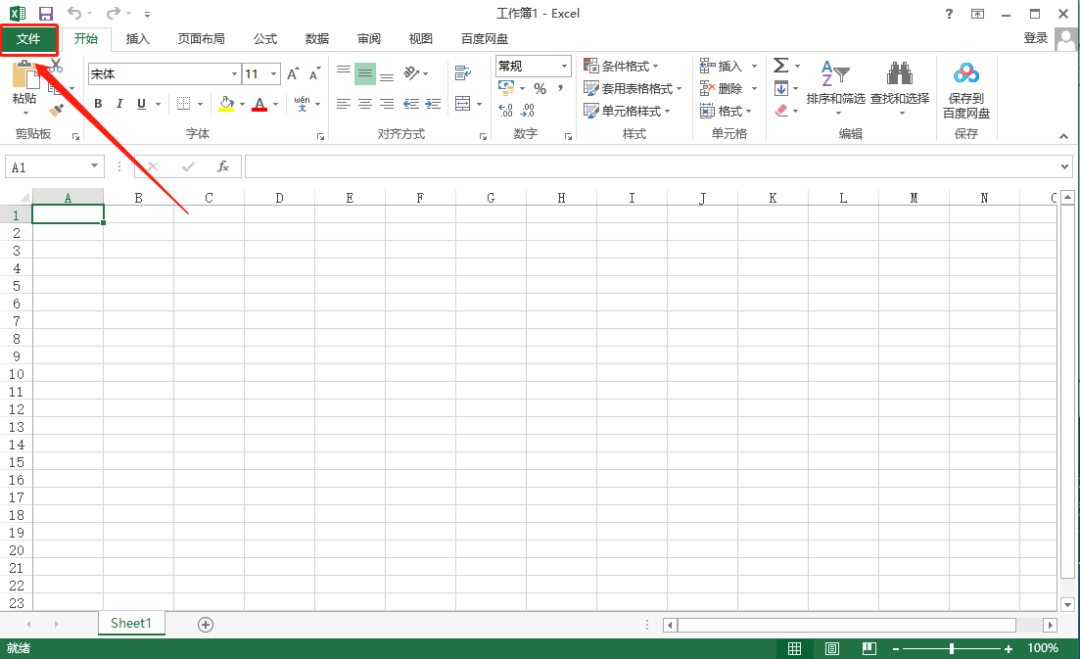1080x659 pixels.
Task: Click the Increase Indent icon
Action: pyautogui.click(x=433, y=104)
